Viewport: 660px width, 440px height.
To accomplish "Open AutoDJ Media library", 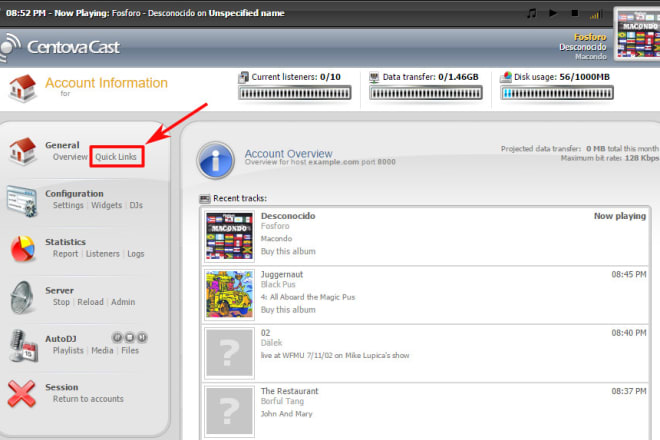I will pyautogui.click(x=102, y=351).
